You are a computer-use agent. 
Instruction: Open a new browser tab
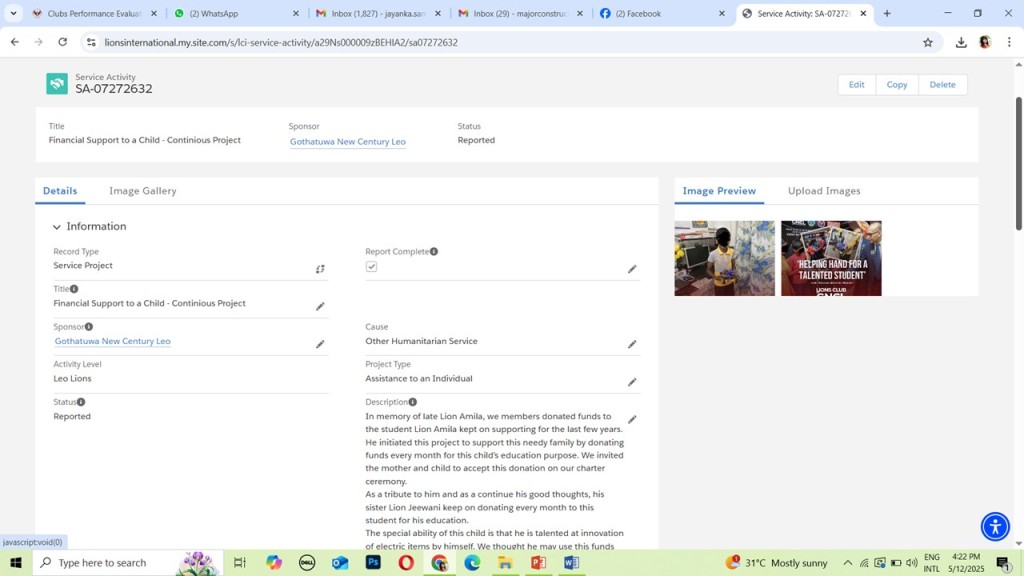[x=887, y=13]
